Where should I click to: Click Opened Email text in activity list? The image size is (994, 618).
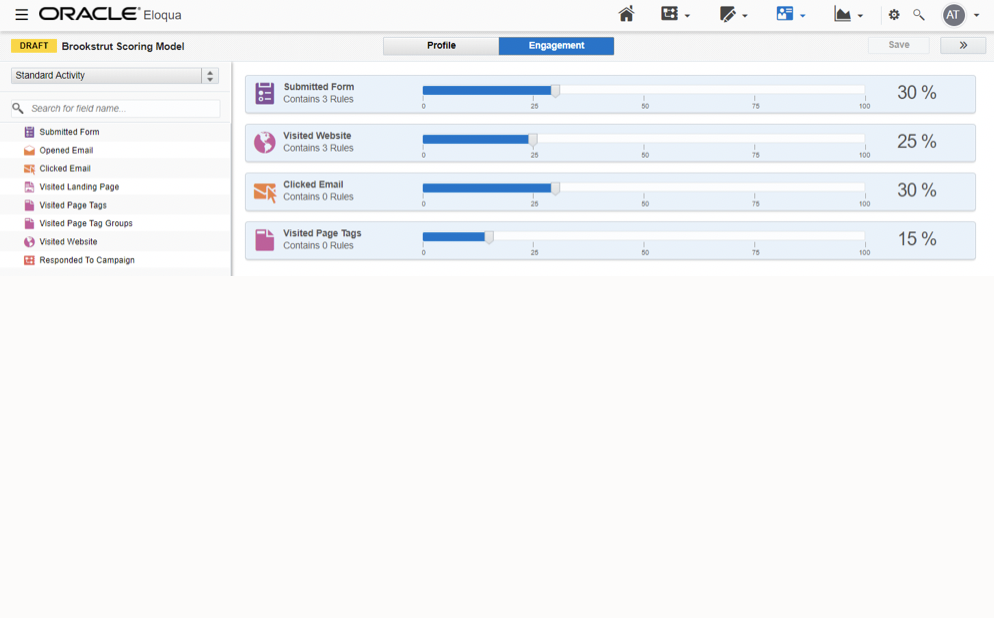tap(66, 150)
